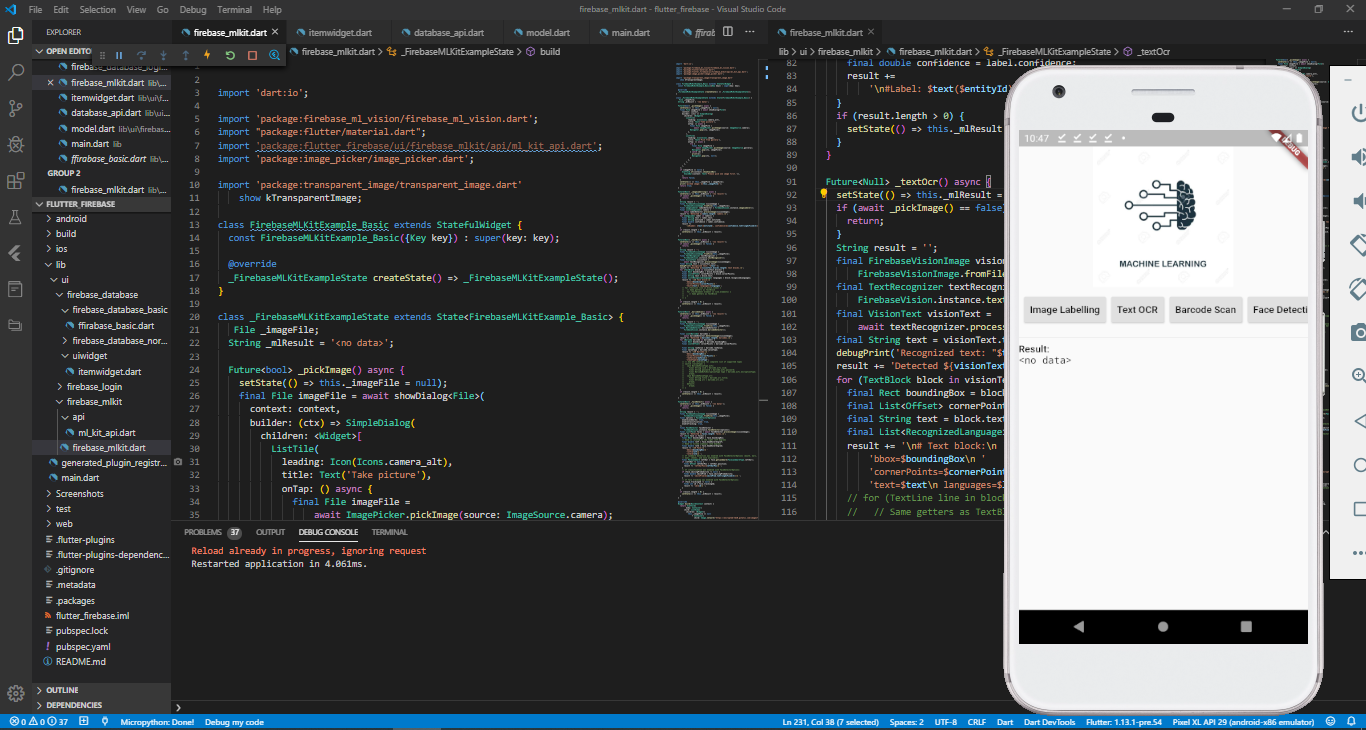The width and height of the screenshot is (1366, 730).
Task: Restart debugging with green restart icon
Action: [230, 55]
